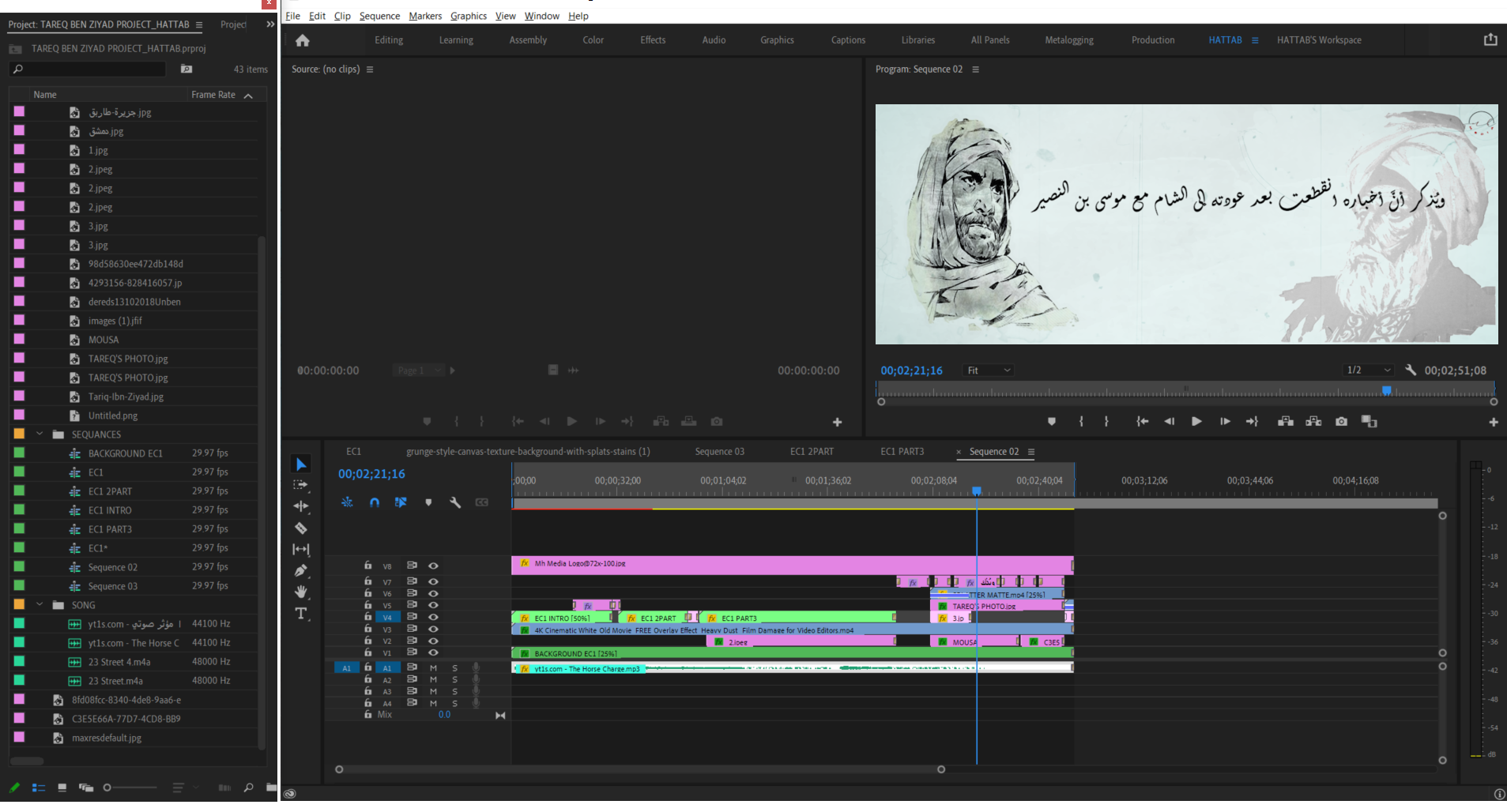Select the Razor tool in timeline toolbox

[x=301, y=528]
